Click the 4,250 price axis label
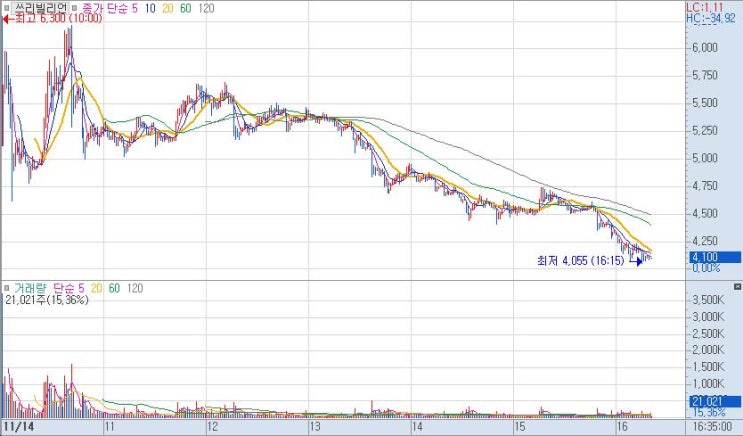 (705, 241)
